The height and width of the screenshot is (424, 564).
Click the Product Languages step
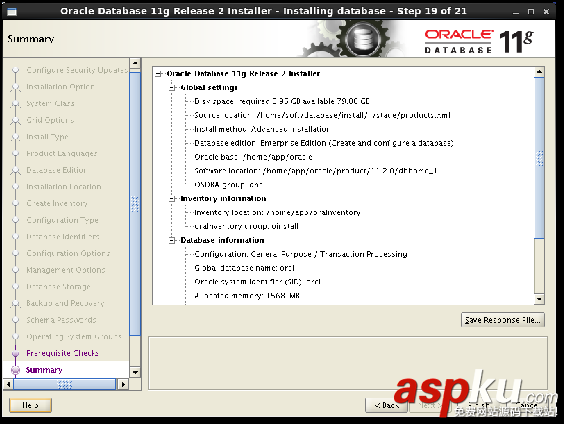coord(62,154)
